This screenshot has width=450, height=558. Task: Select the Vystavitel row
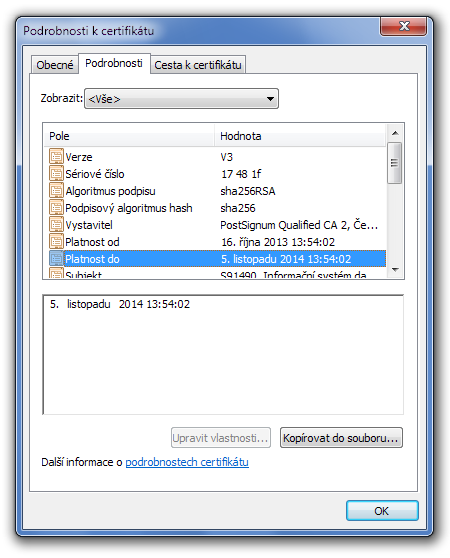coord(217,225)
